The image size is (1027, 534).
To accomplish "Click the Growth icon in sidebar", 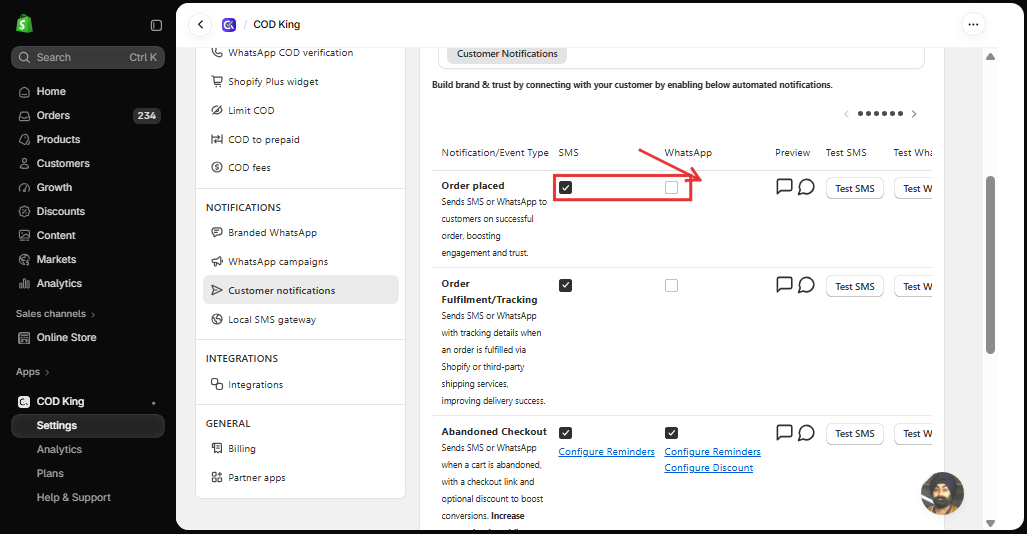I will tap(24, 187).
